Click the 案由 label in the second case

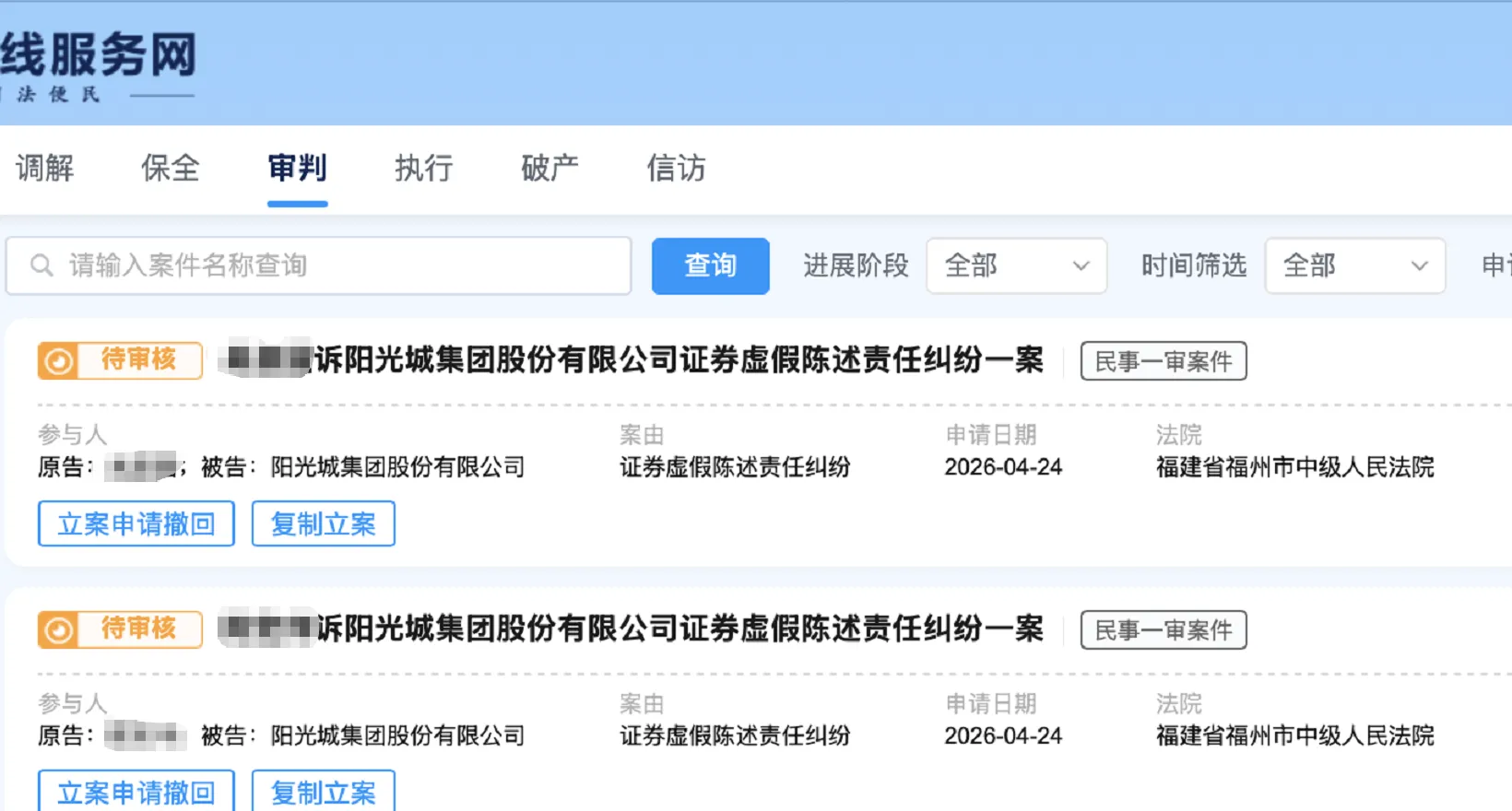pos(642,704)
